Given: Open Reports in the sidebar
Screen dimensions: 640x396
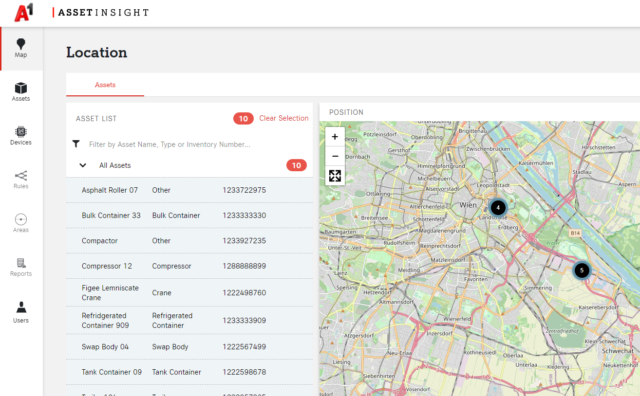Looking at the screenshot, I should coord(21,267).
